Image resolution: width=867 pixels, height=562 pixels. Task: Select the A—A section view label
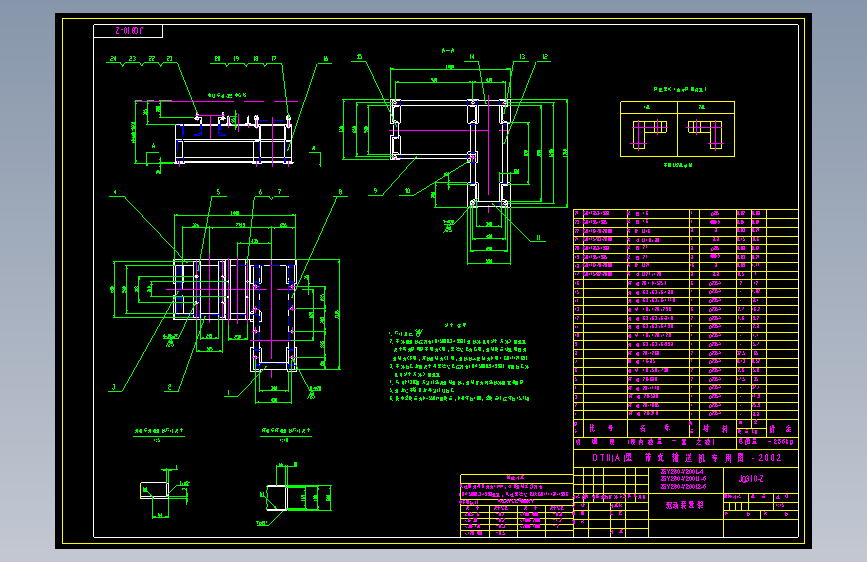(448, 50)
